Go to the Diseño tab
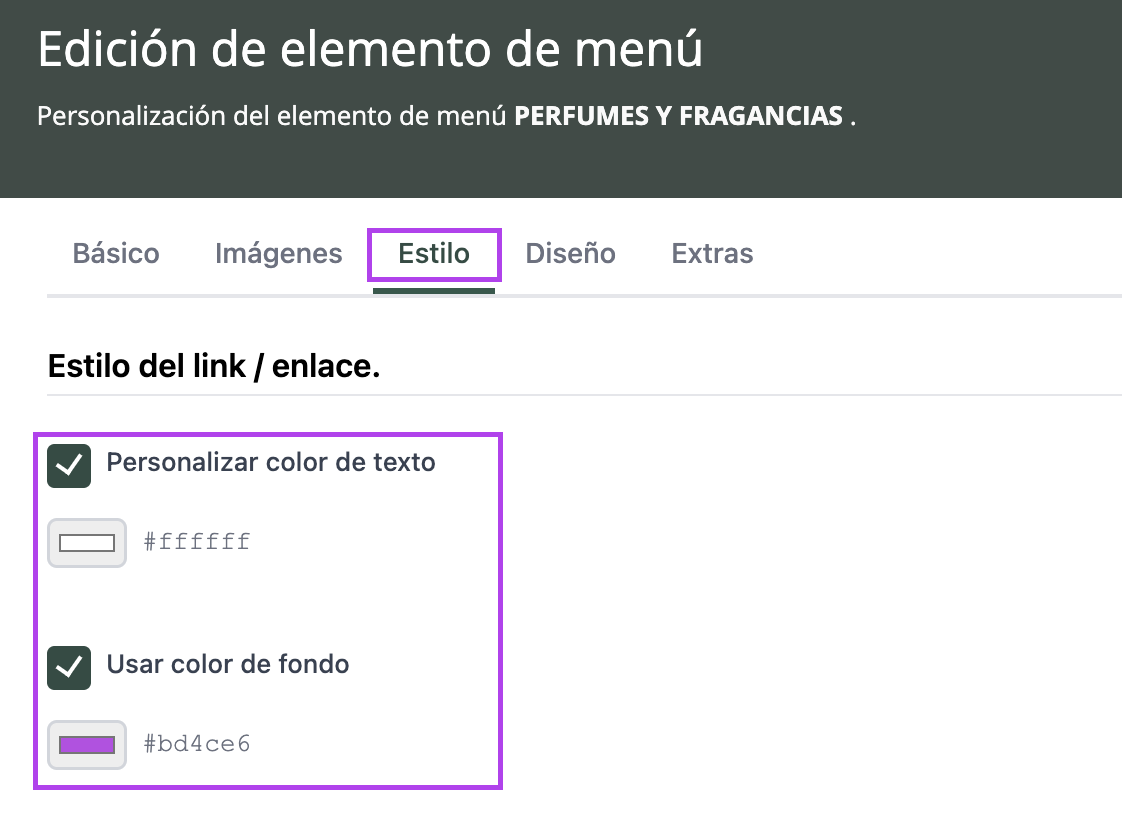This screenshot has height=814, width=1122. point(570,254)
